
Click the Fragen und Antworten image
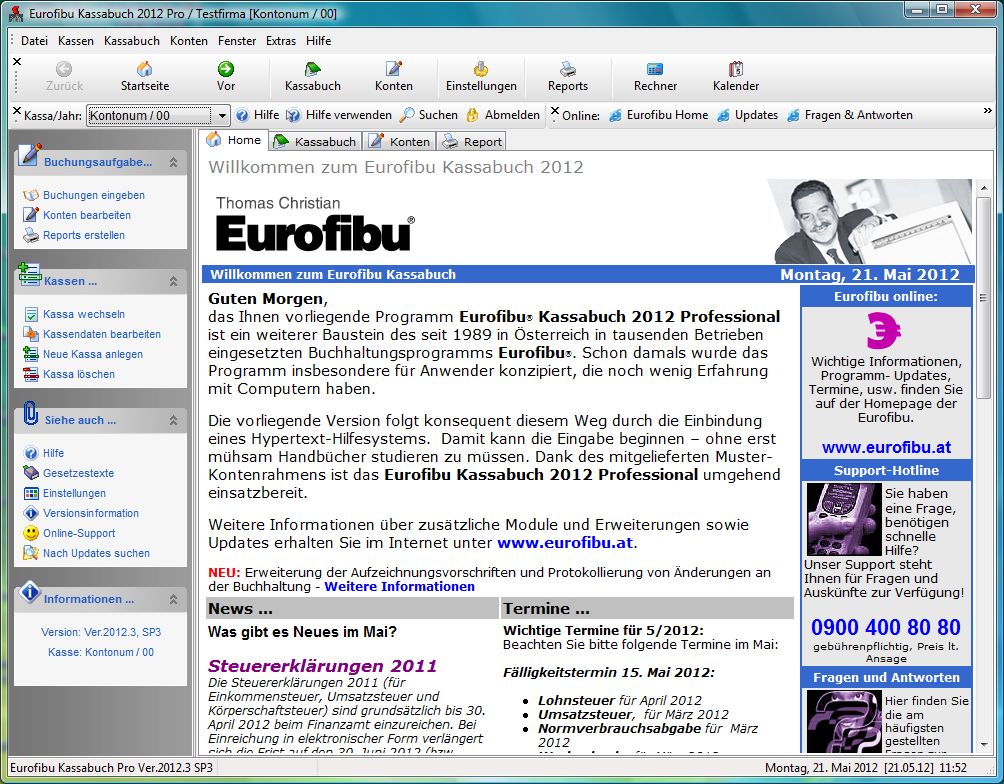coord(843,721)
